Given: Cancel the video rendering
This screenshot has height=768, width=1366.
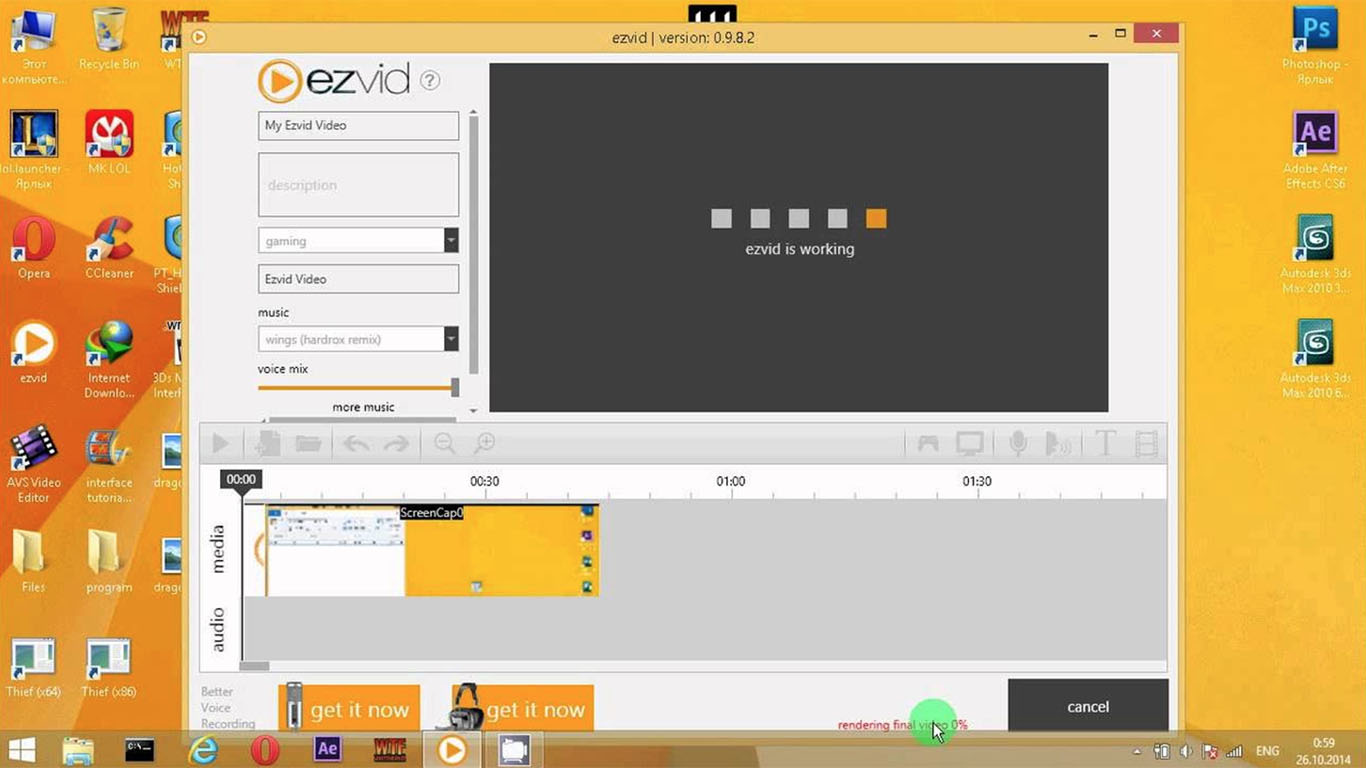Looking at the screenshot, I should point(1087,706).
